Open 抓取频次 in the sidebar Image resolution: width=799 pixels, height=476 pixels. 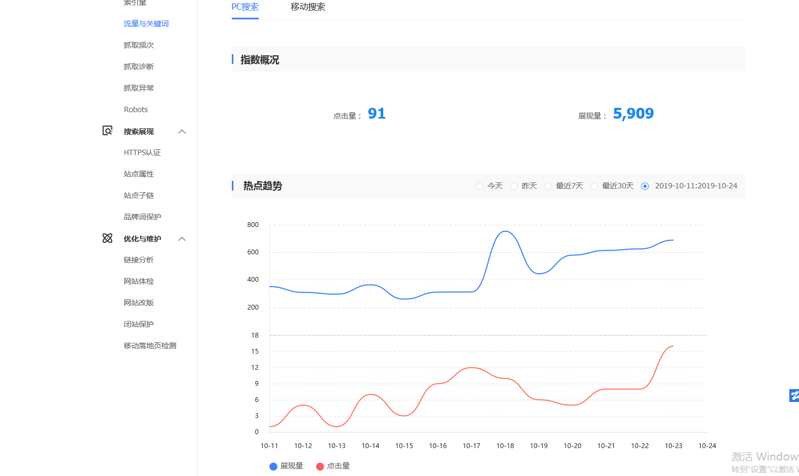coord(139,45)
